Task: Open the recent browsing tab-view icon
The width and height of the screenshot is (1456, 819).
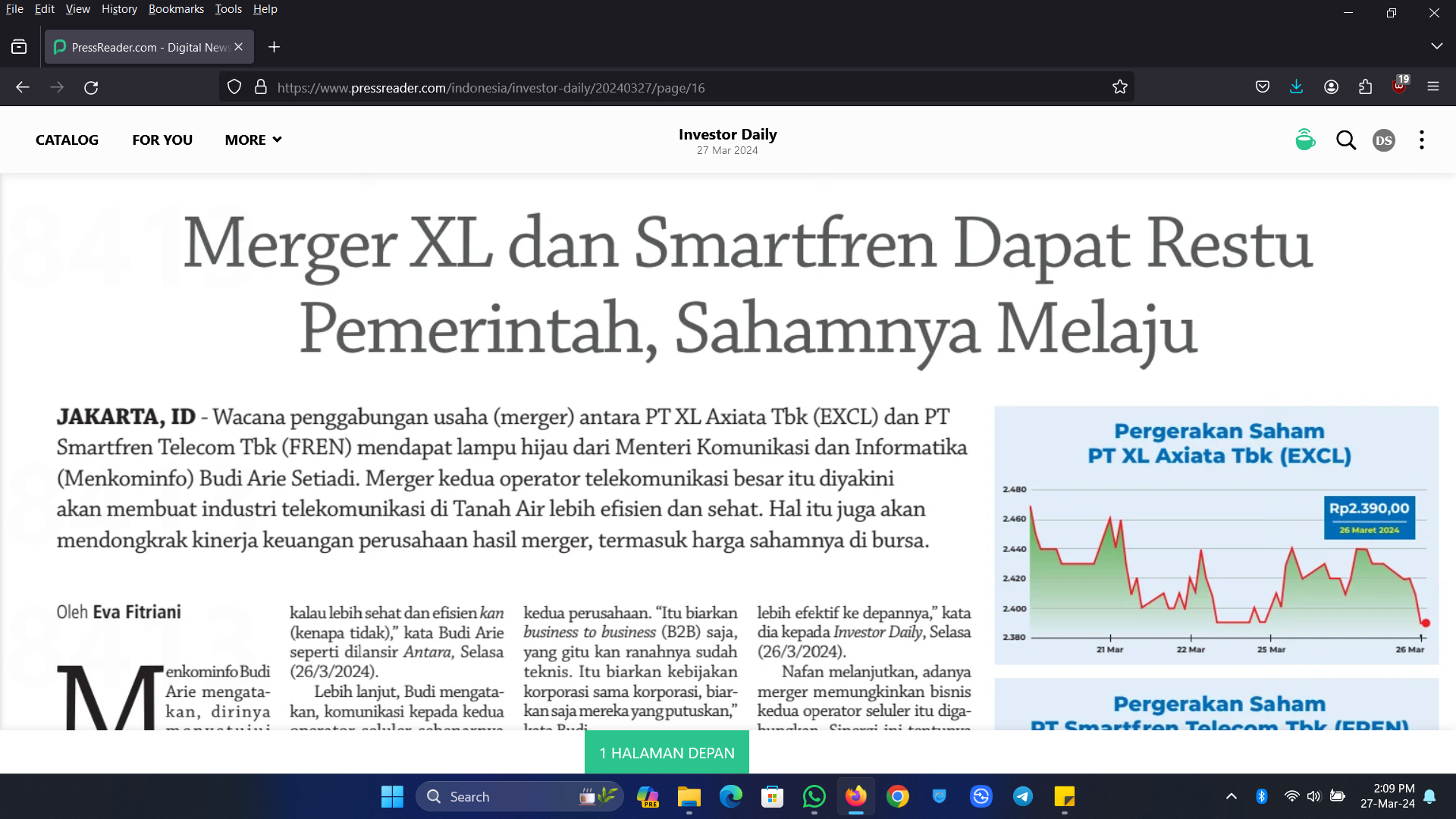Action: click(x=19, y=47)
